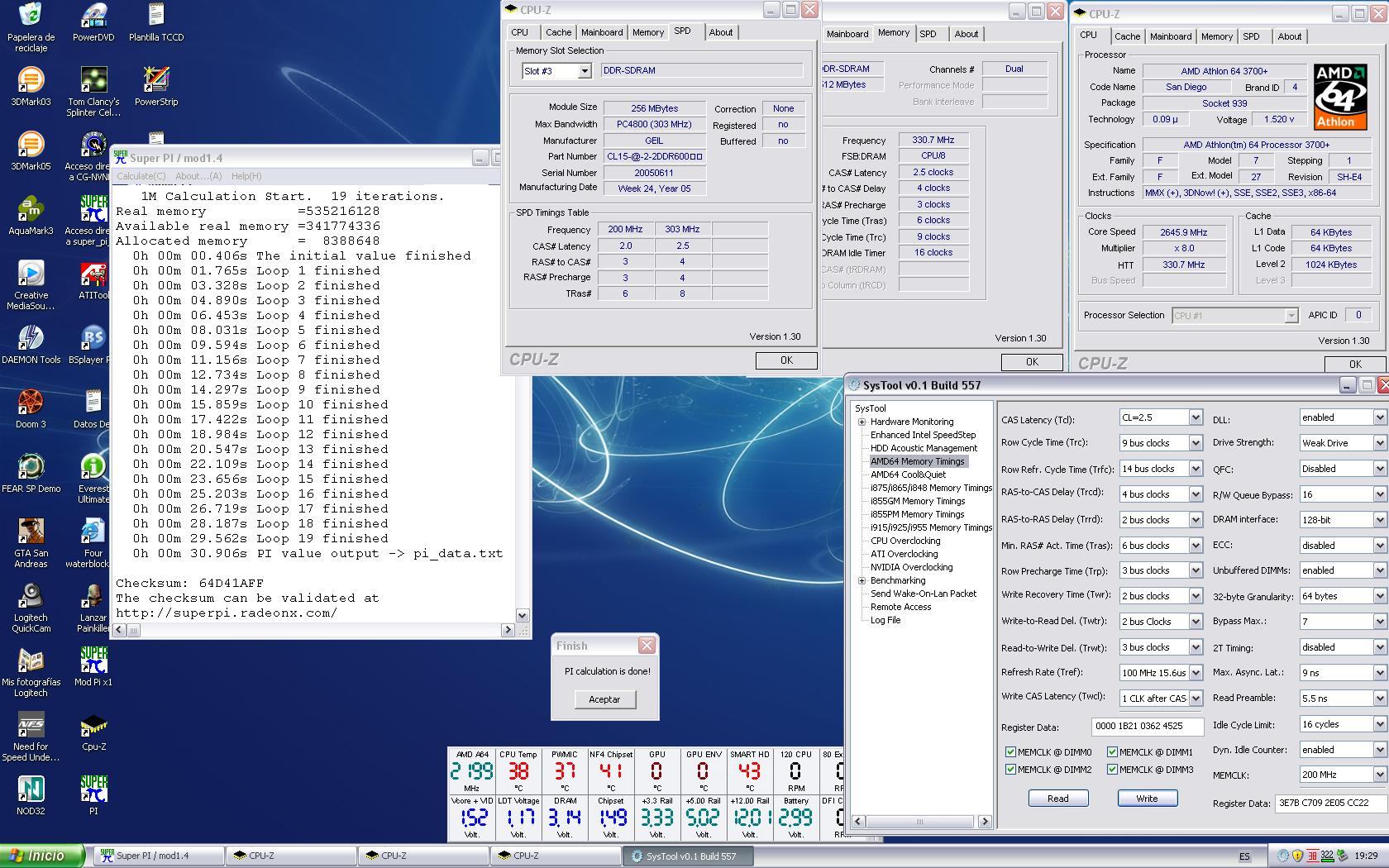Uncheck MEMCLK @ DIMM0 checkbox
This screenshot has height=868, width=1389.
tap(1010, 752)
